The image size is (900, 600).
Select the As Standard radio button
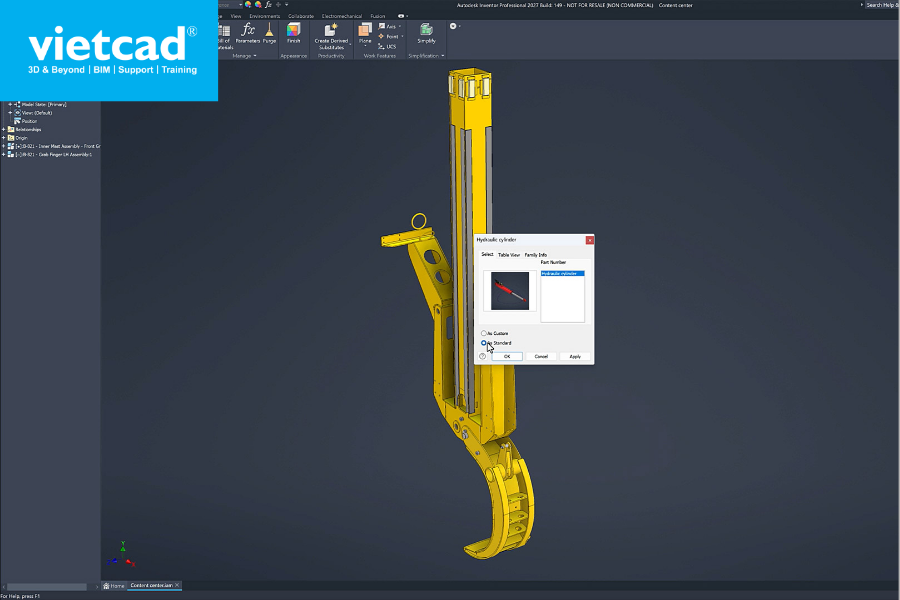click(x=483, y=343)
